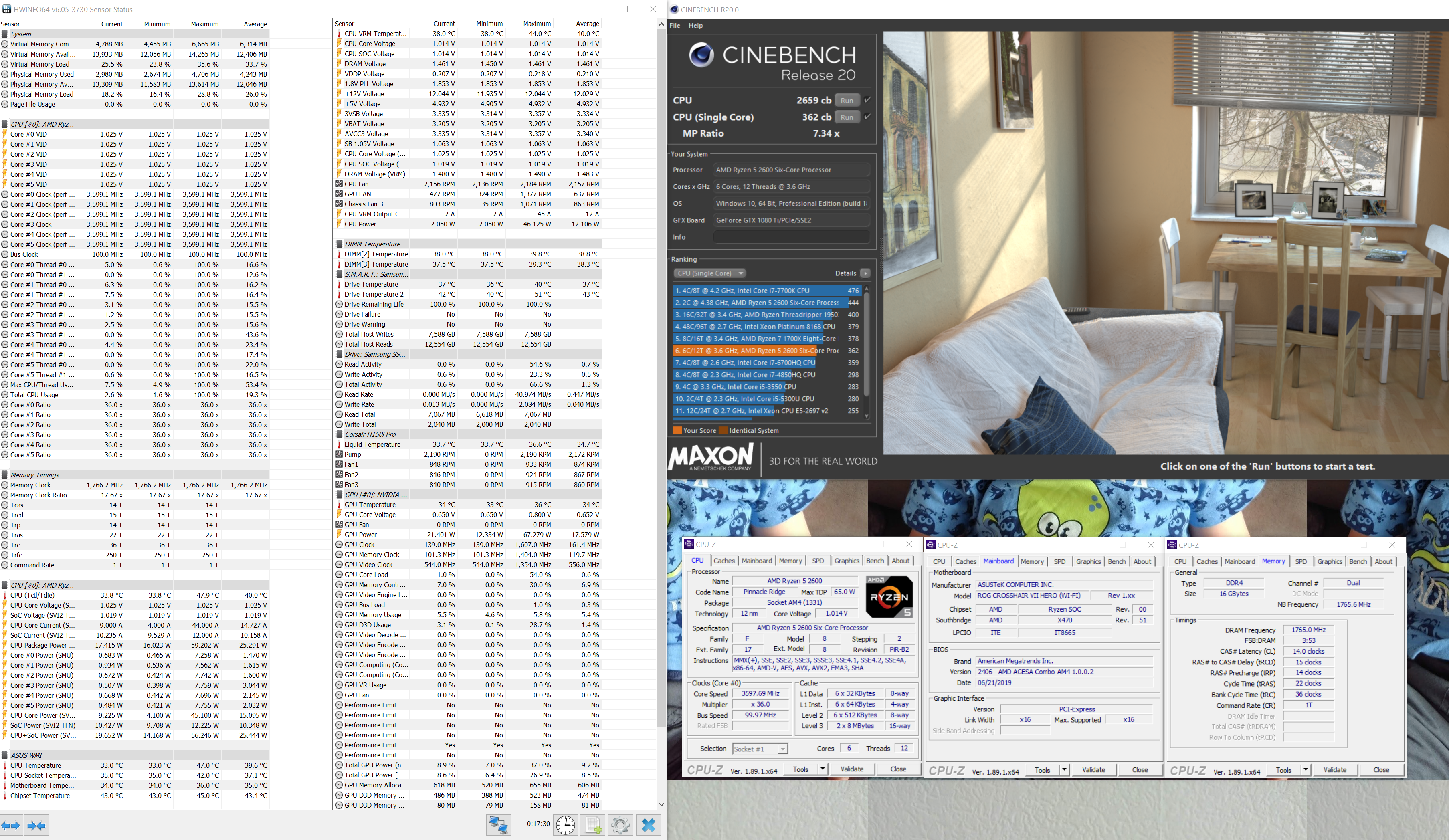Select the Core i7-7700K ranking entry
This screenshot has width=1449, height=840.
click(759, 290)
